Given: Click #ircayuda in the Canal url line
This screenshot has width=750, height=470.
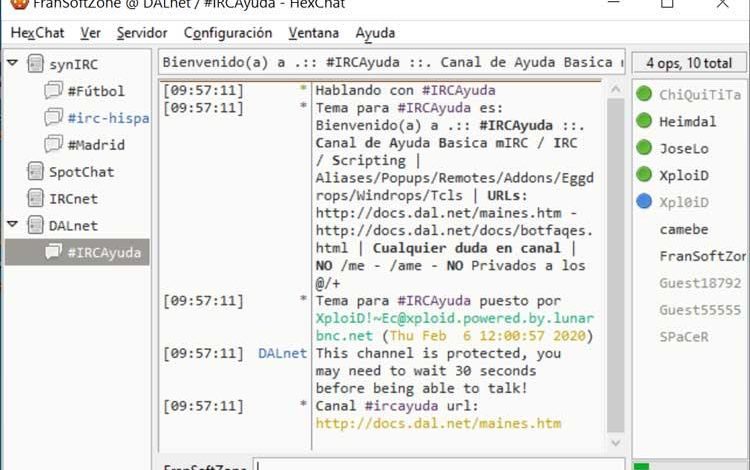Looking at the screenshot, I should [401, 406].
